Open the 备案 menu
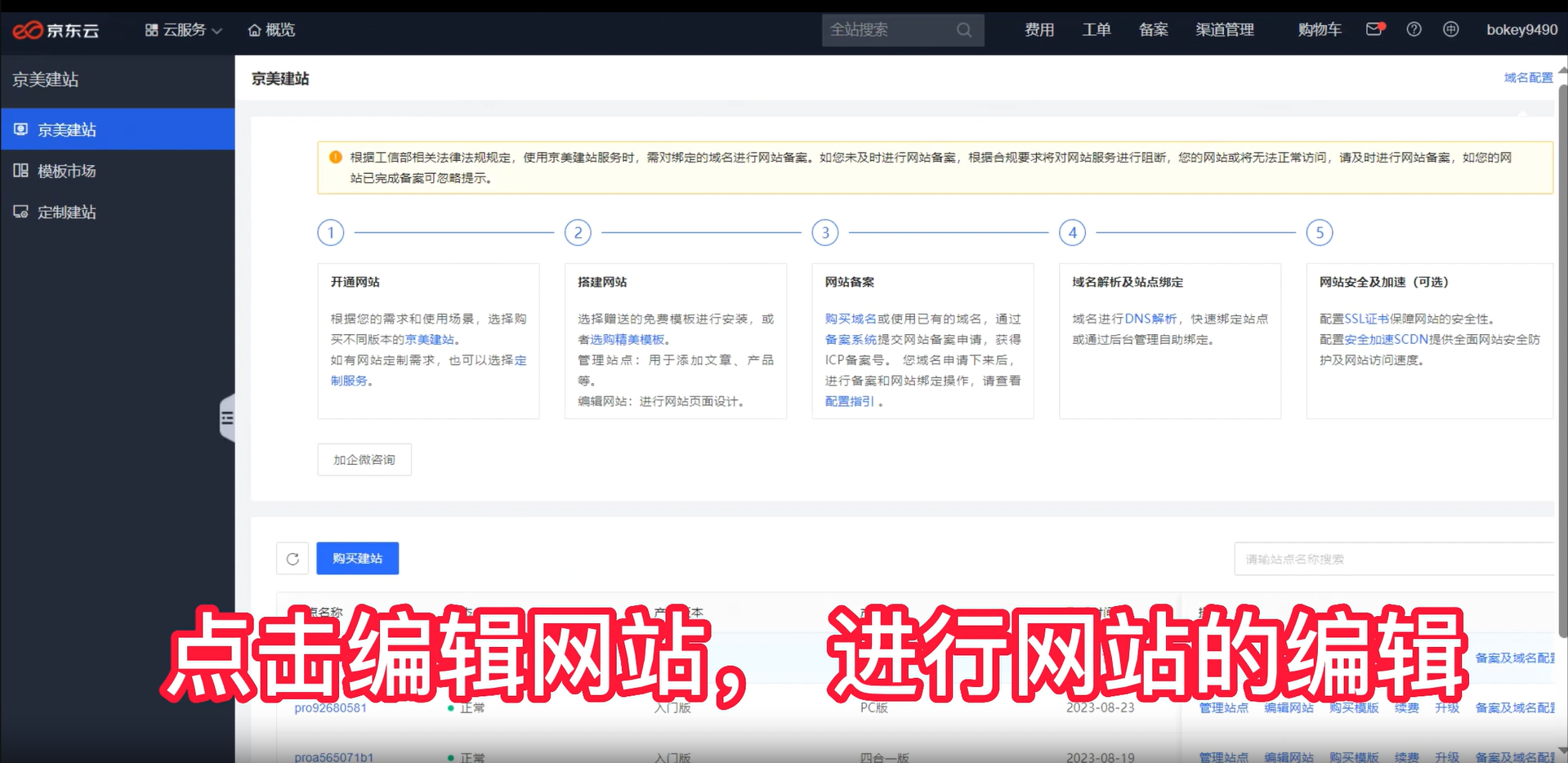The width and height of the screenshot is (1568, 763). tap(1153, 30)
